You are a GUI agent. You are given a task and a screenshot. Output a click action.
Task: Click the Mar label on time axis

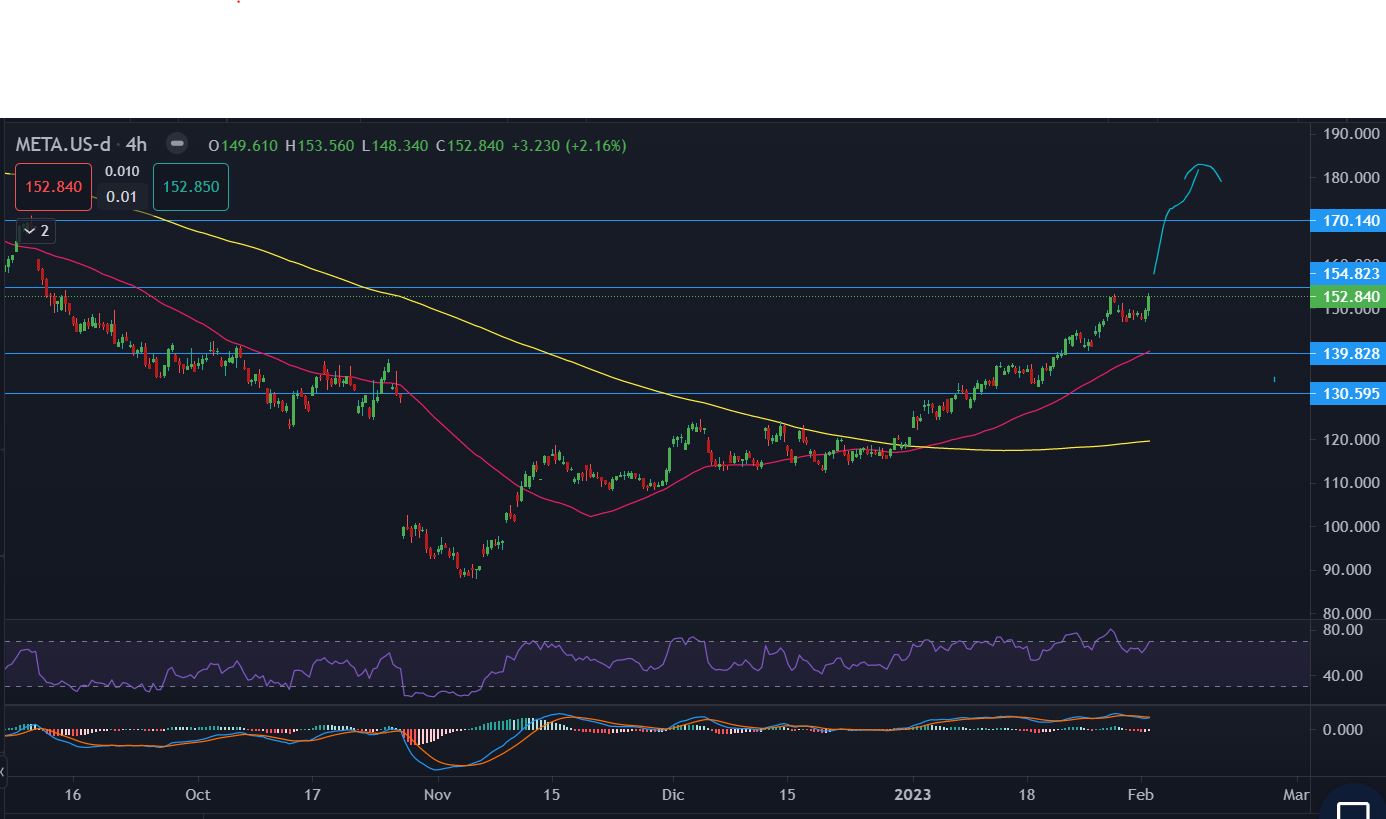(x=1295, y=795)
